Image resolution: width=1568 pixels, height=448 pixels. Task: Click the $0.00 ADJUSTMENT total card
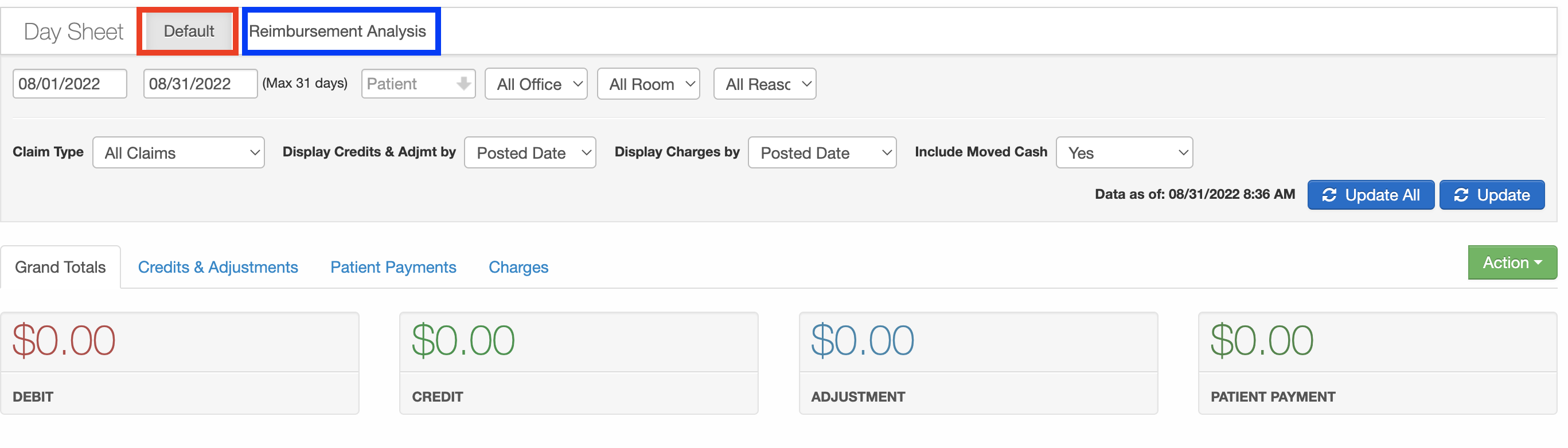978,364
